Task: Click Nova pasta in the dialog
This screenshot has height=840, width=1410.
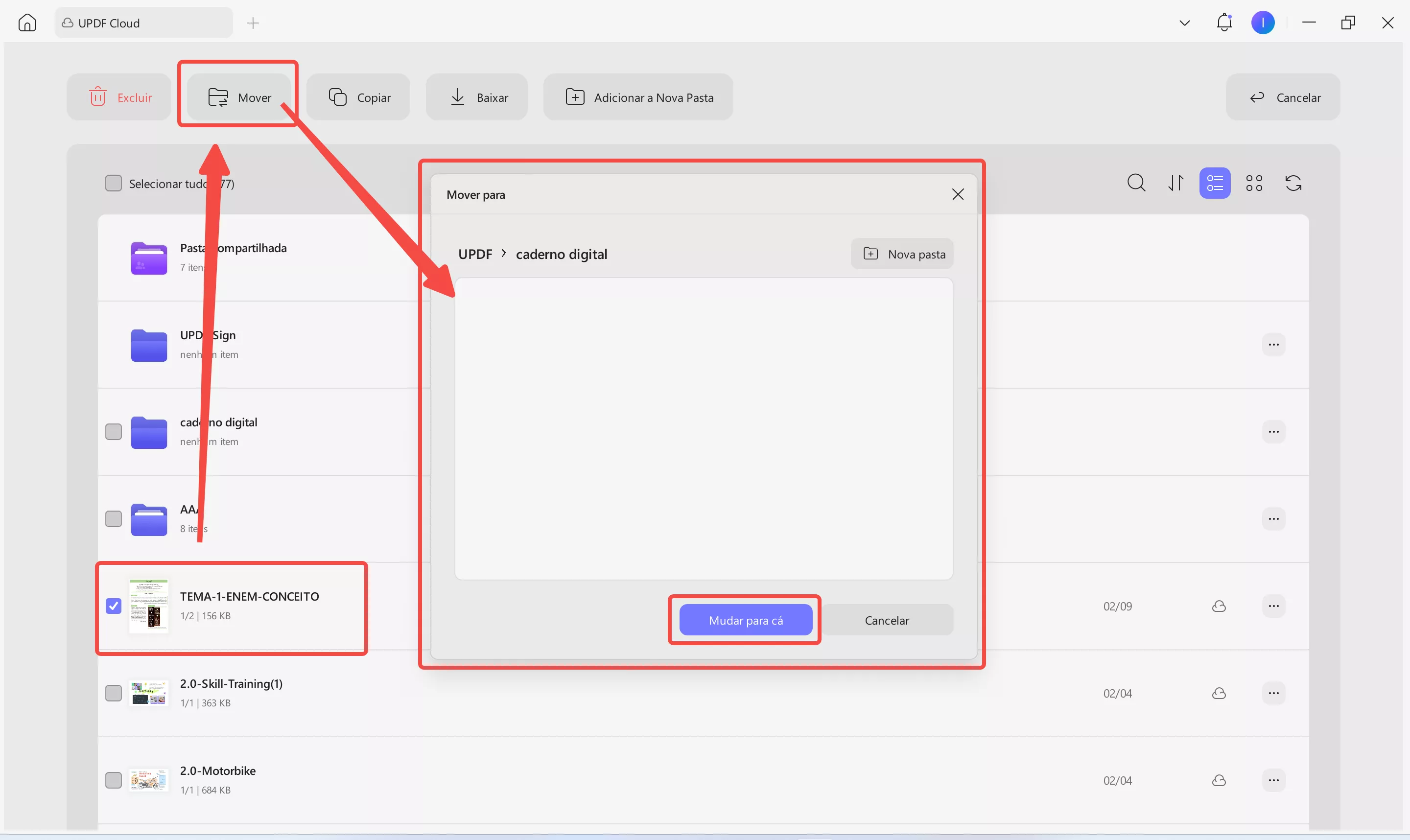Action: coord(902,254)
